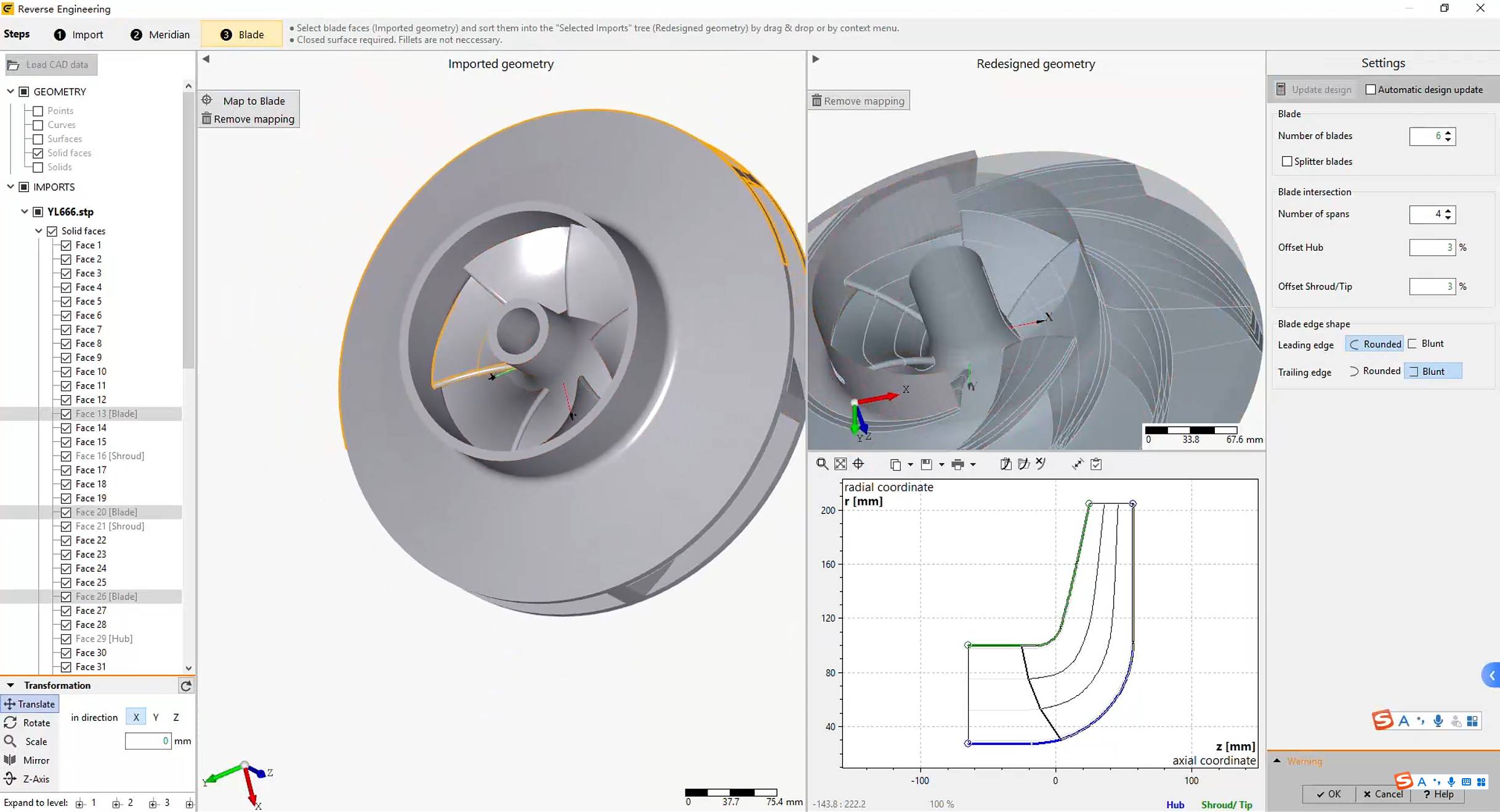Collapse the Solid faces node under YL666.stp
The height and width of the screenshot is (812, 1500).
(39, 231)
